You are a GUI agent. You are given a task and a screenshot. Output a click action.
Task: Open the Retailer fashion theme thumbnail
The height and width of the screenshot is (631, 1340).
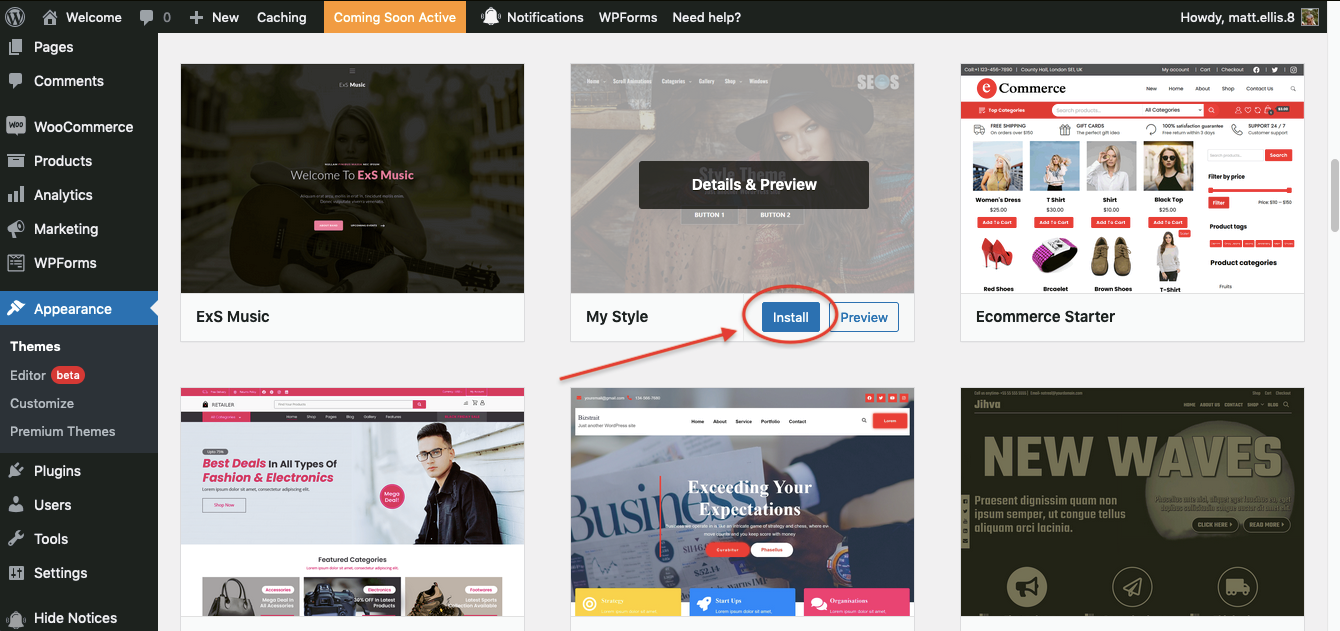click(352, 502)
